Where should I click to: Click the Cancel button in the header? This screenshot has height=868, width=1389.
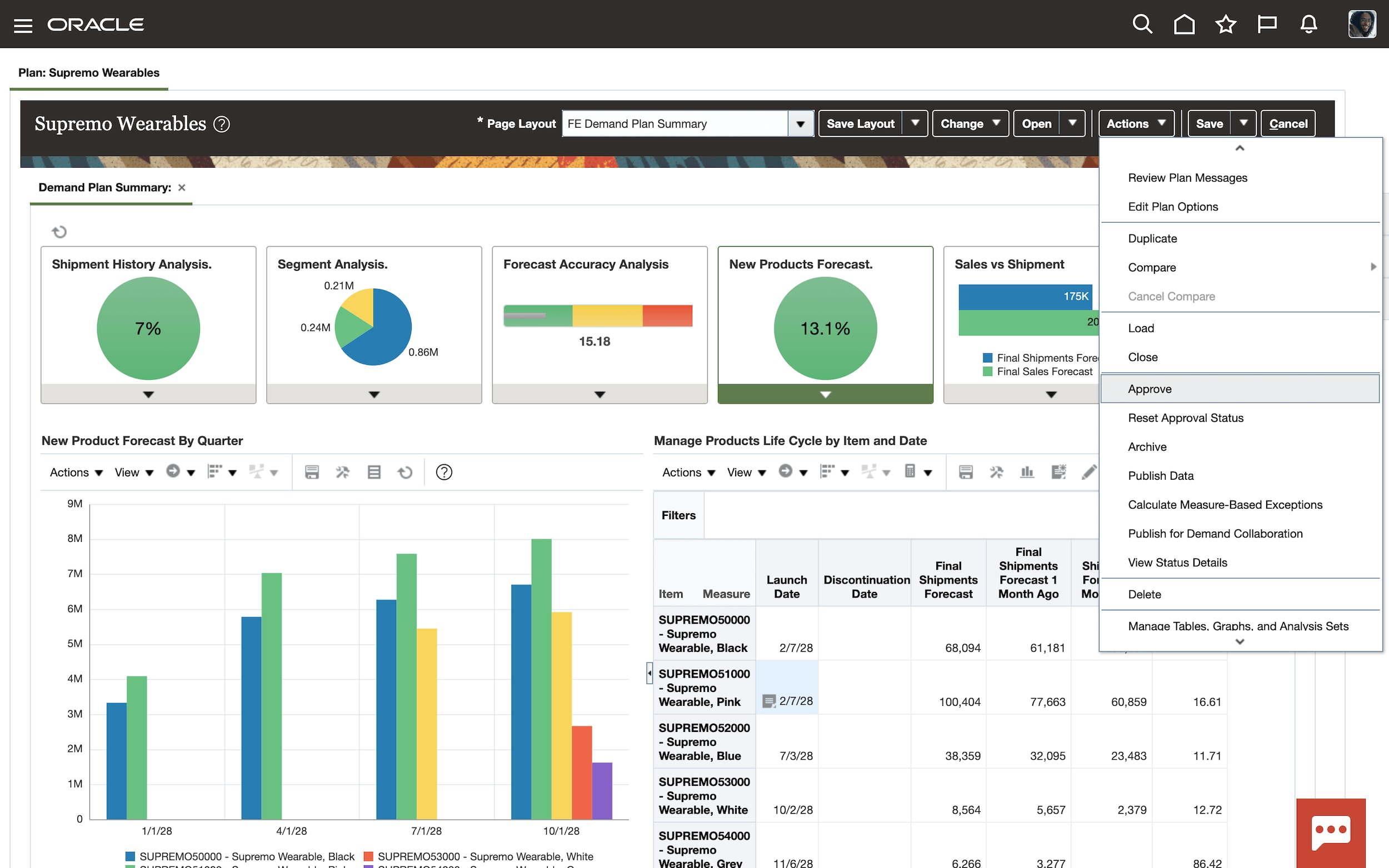click(x=1288, y=123)
